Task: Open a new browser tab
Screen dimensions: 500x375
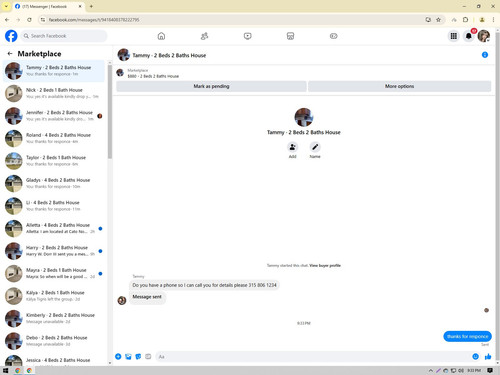Action: (91, 6)
